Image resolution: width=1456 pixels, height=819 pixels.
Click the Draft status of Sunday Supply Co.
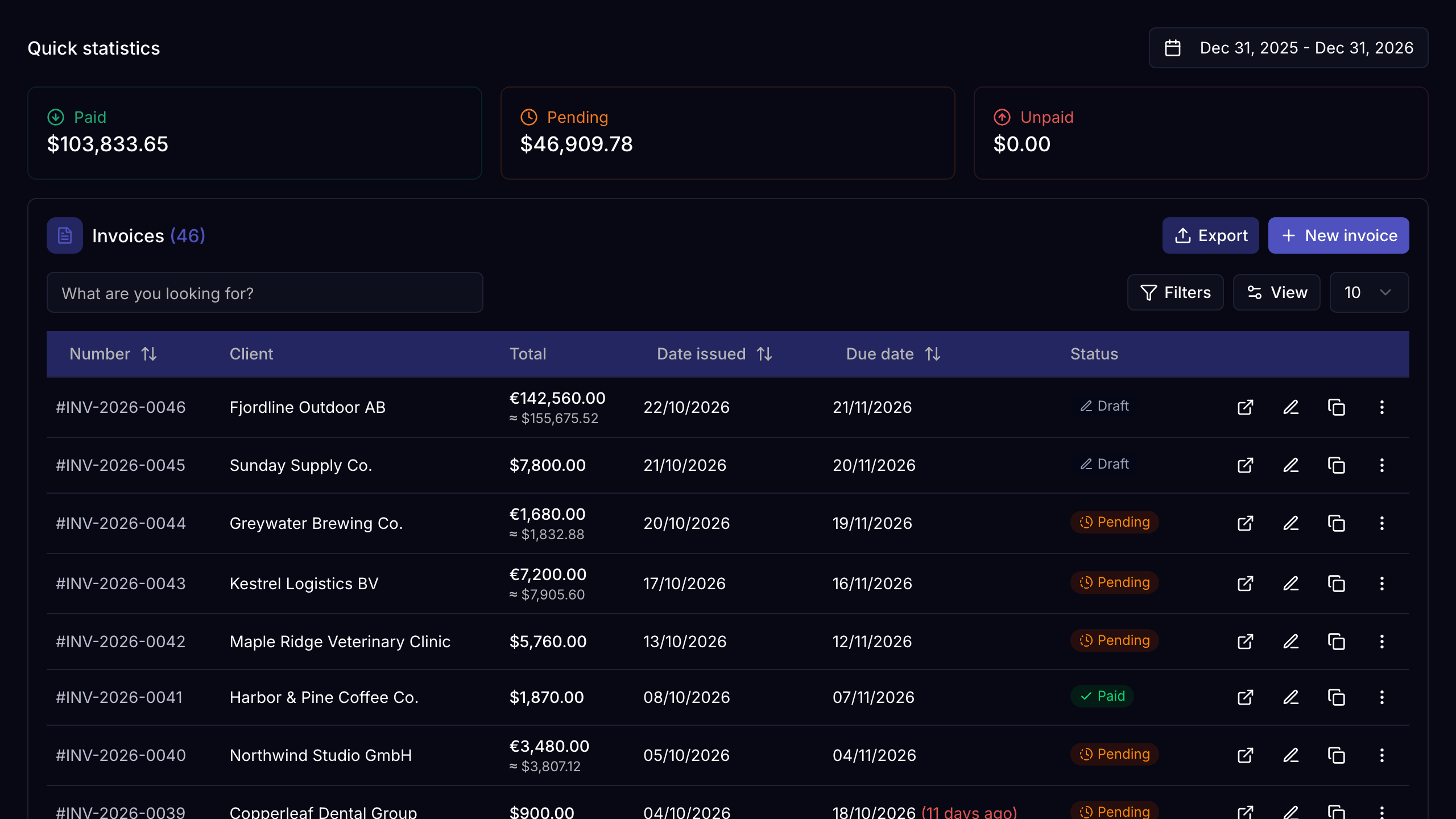click(1105, 464)
